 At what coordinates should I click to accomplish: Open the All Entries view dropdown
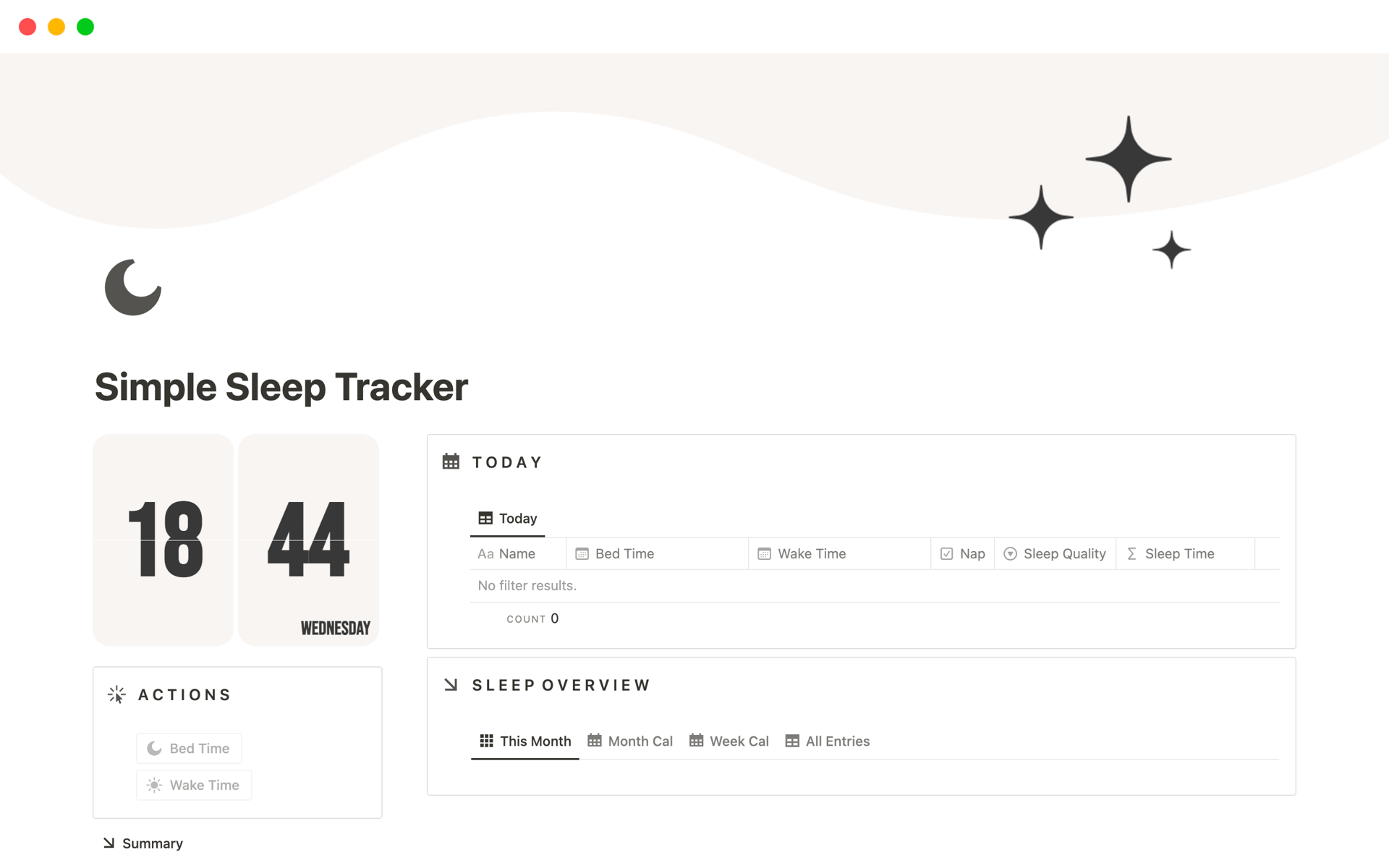coord(828,741)
